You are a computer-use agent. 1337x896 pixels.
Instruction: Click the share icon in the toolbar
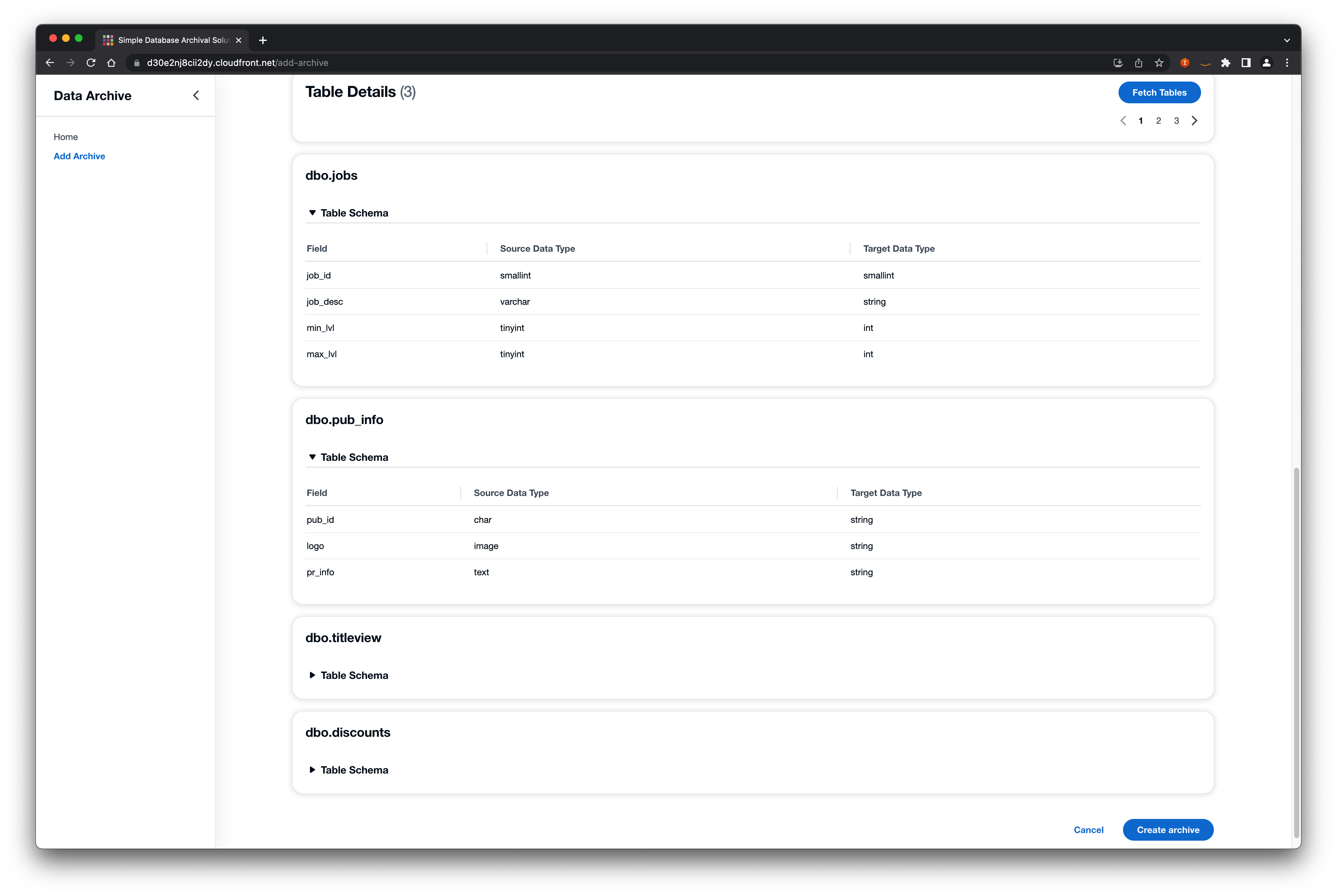tap(1138, 63)
